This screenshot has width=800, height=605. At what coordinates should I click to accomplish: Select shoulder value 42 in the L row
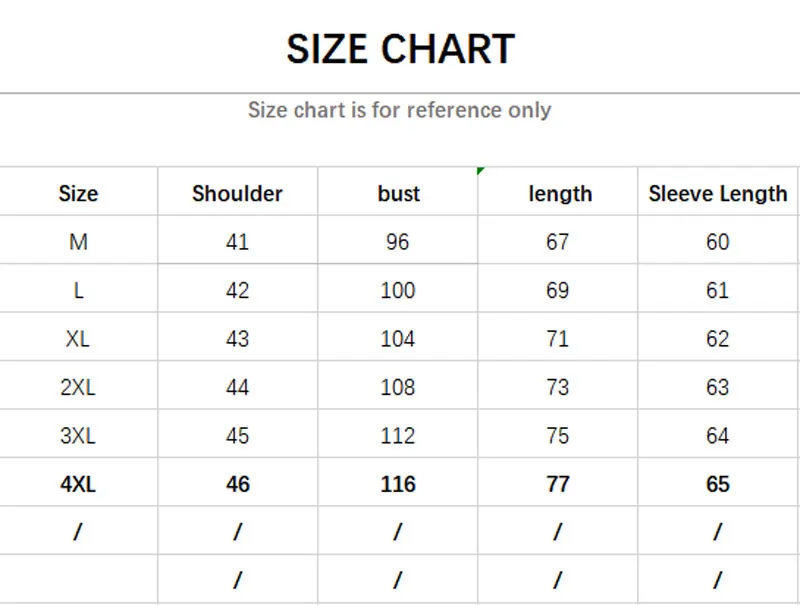point(237,291)
